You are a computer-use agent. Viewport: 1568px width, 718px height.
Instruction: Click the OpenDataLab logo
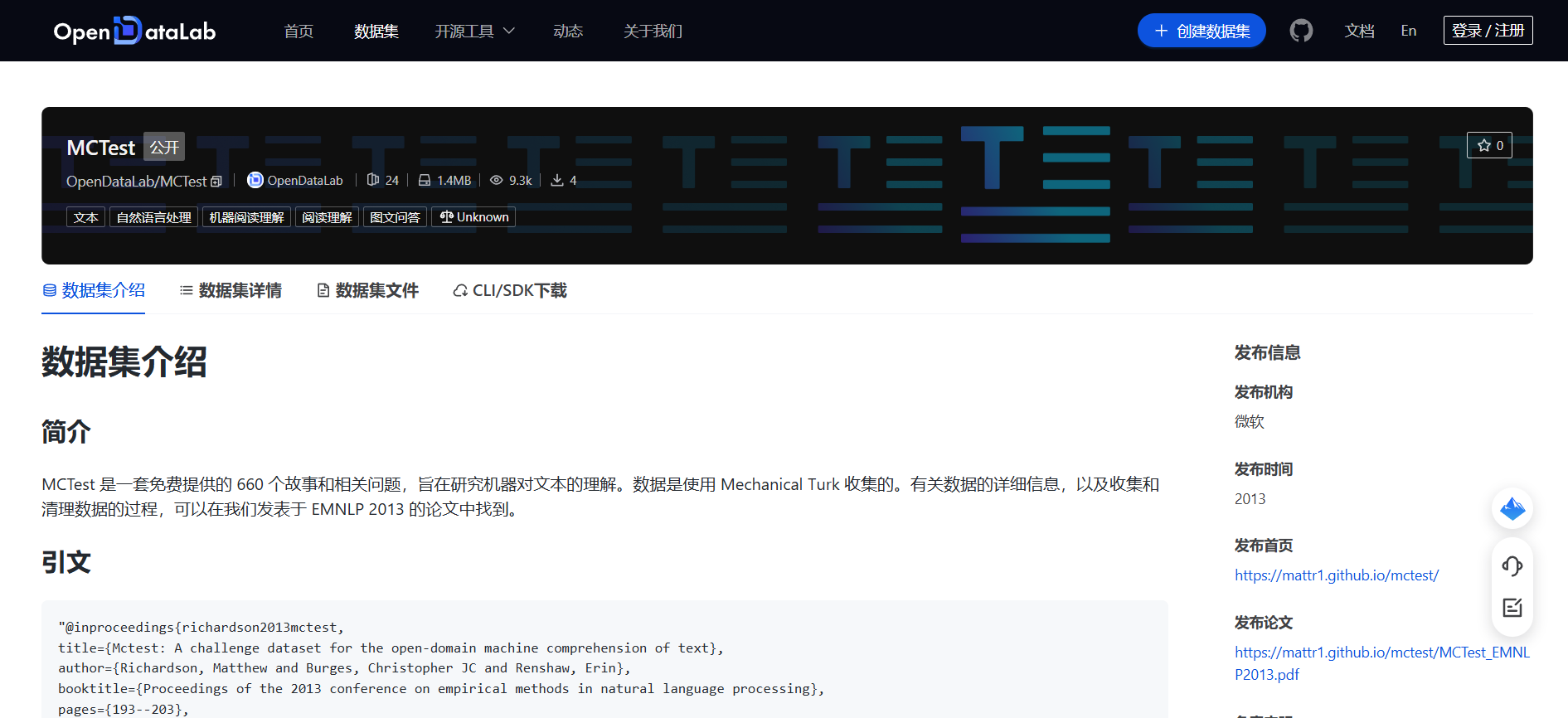click(x=134, y=31)
